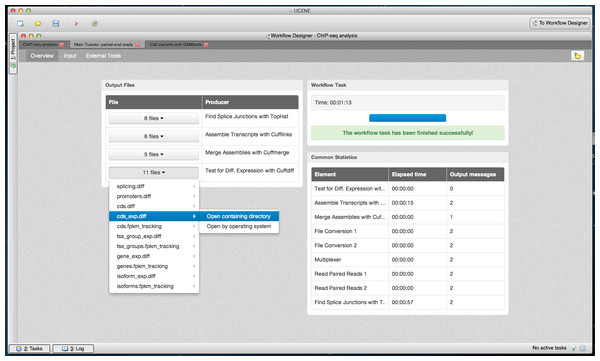Click the Output messages column header

[475, 175]
